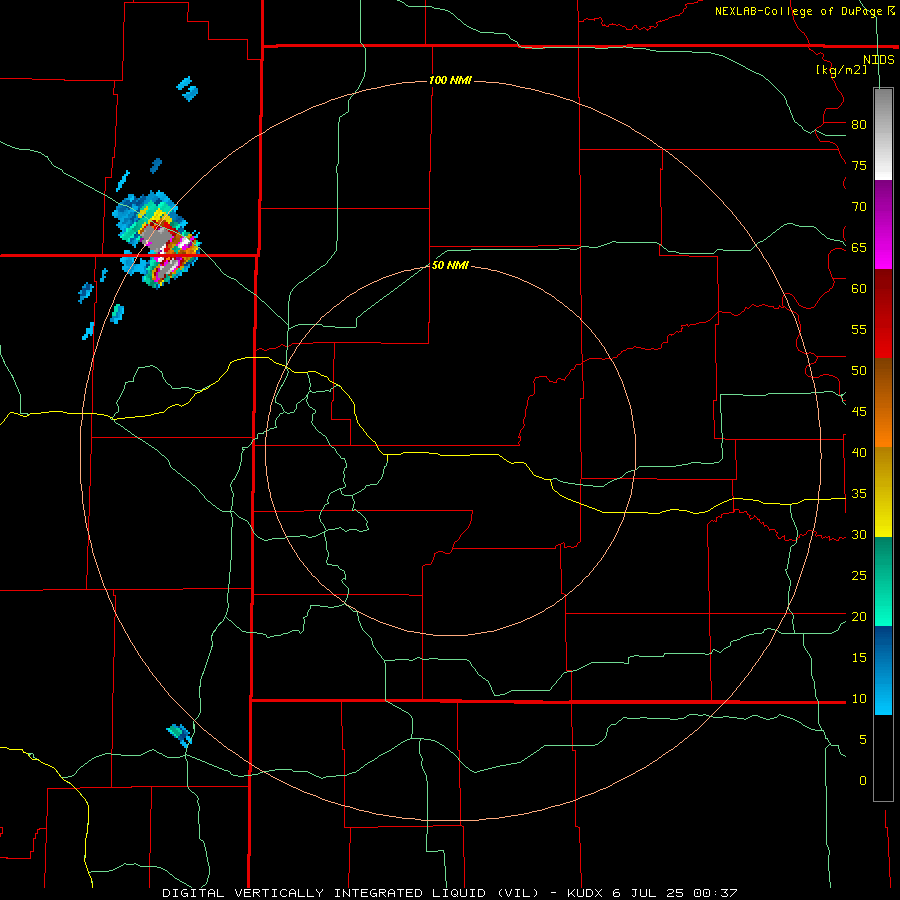Click the small teal echo south of the storm
This screenshot has height=900, width=900.
[x=117, y=313]
